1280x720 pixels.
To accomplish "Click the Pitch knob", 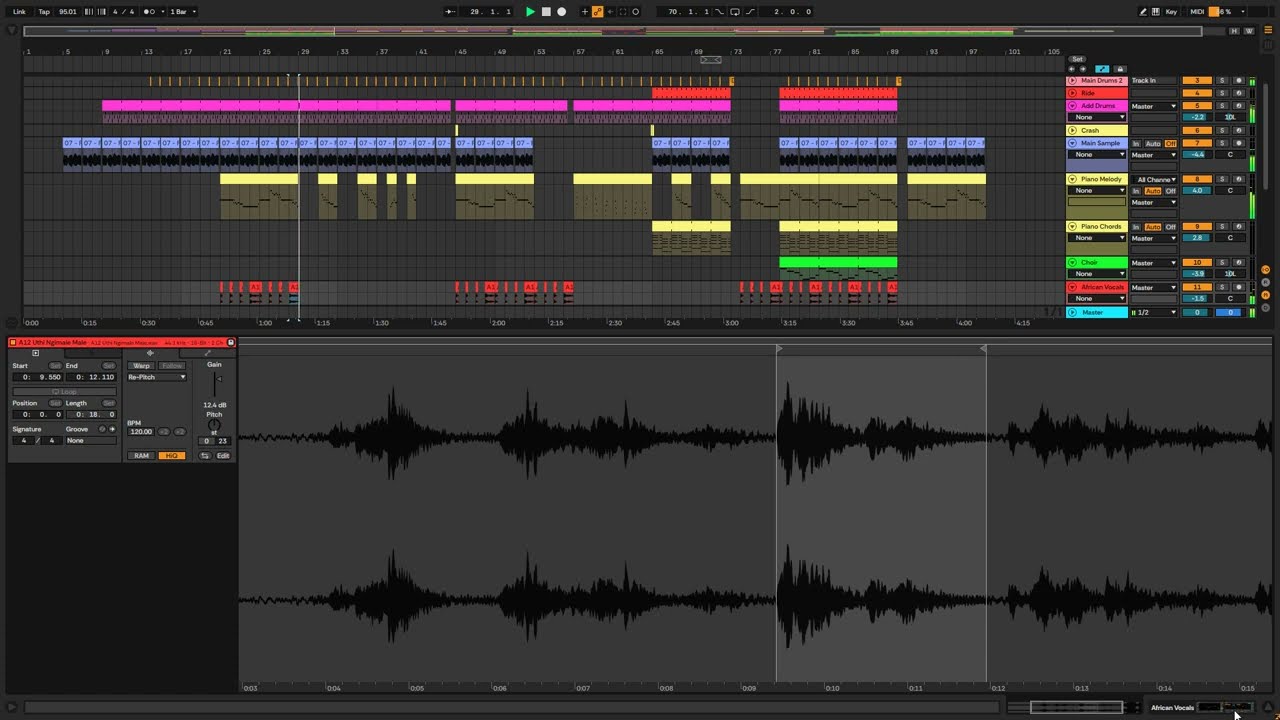I will pos(214,425).
